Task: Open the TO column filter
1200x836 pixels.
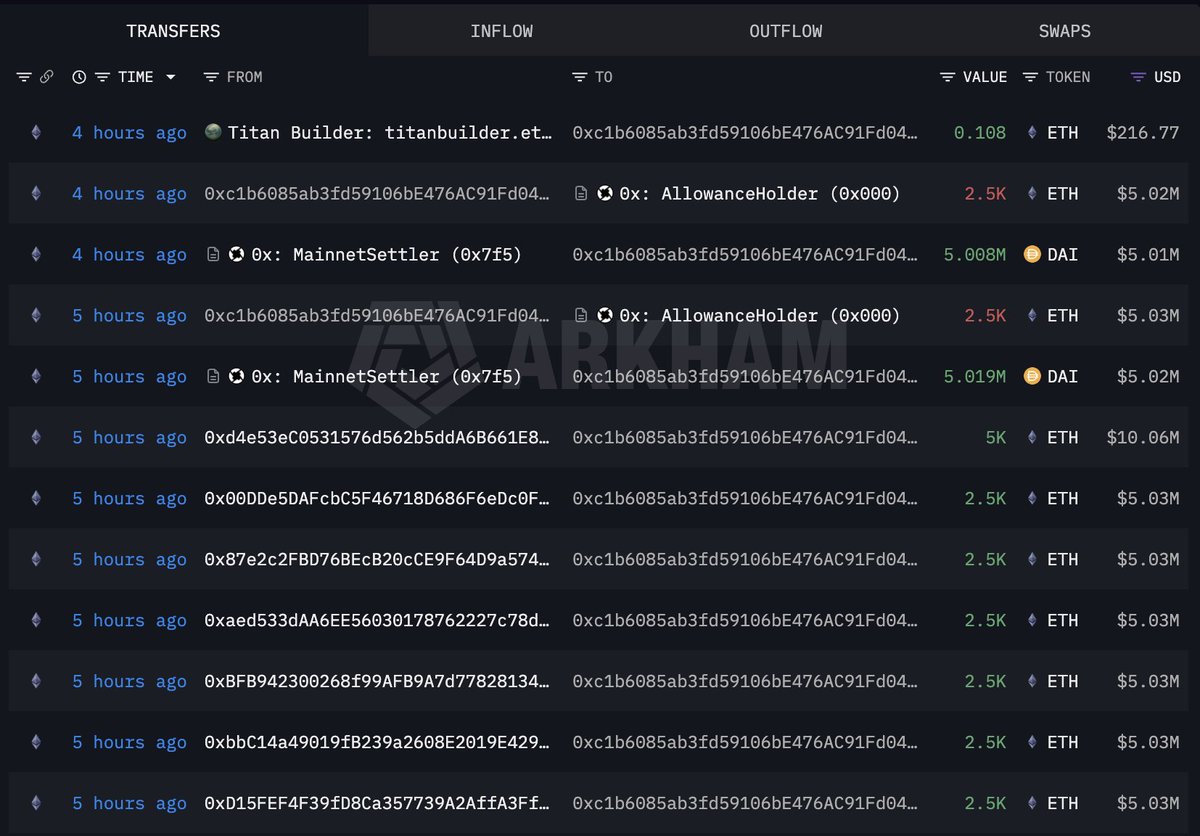Action: click(580, 77)
